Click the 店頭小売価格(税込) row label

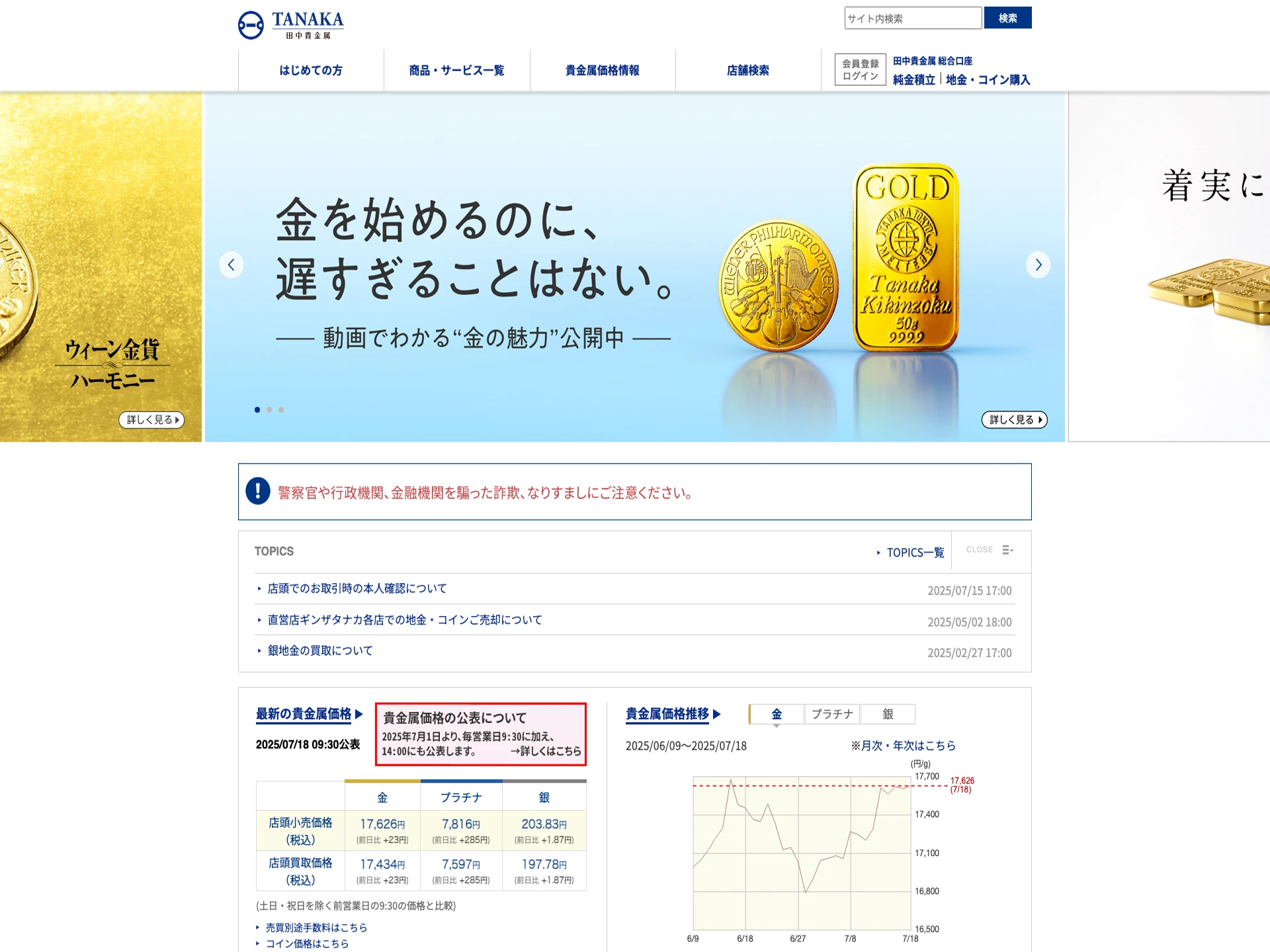[x=300, y=831]
